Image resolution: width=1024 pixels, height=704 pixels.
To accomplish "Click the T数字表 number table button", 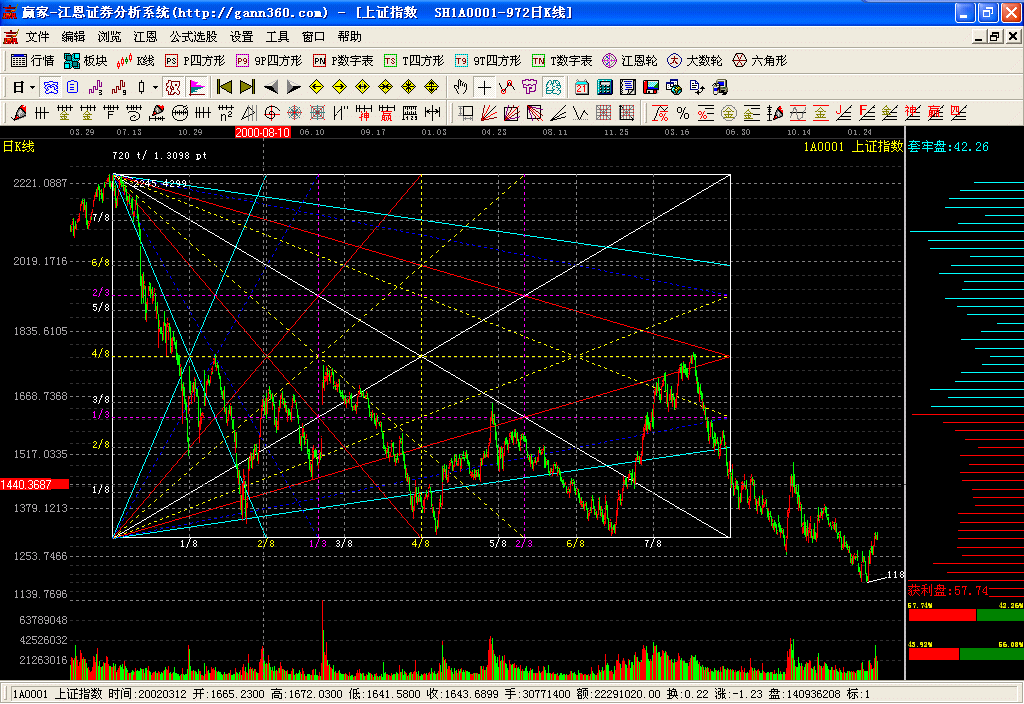I will coord(562,61).
